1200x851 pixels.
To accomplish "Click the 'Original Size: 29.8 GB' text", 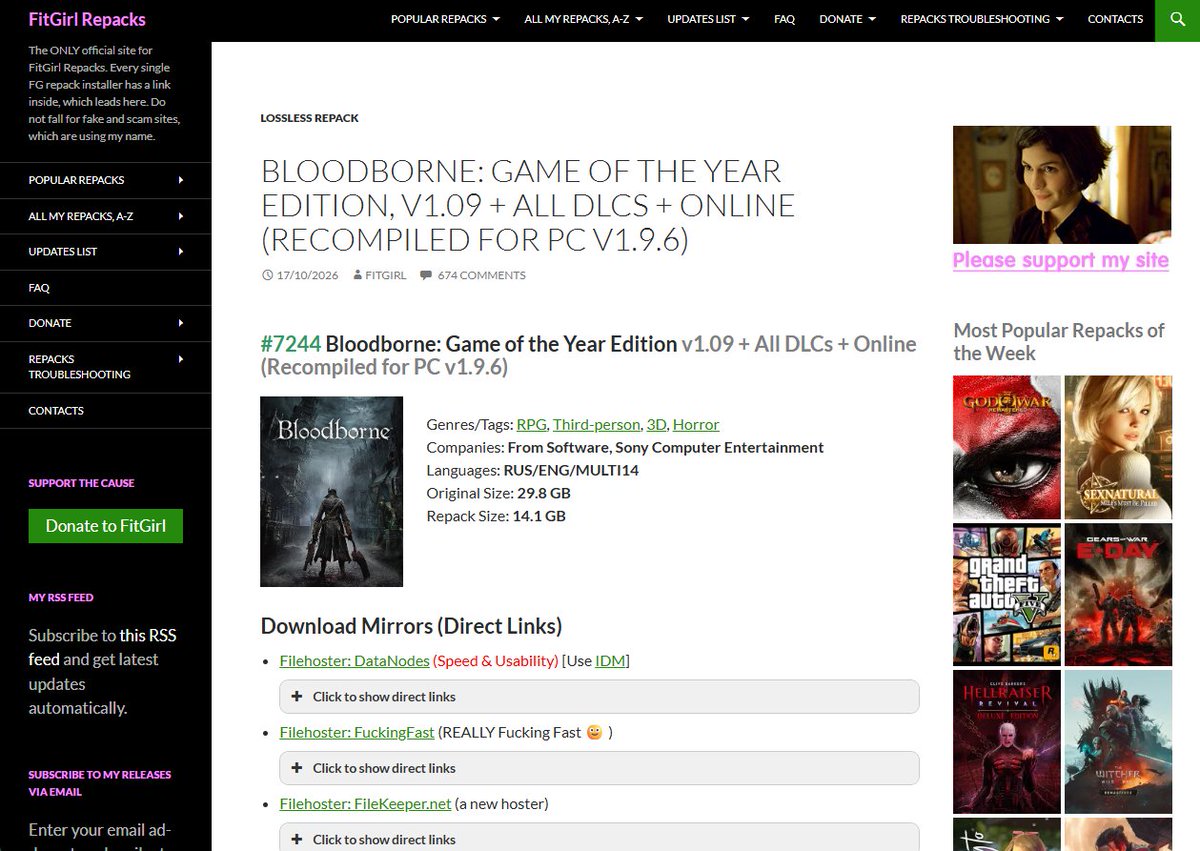I will (499, 493).
